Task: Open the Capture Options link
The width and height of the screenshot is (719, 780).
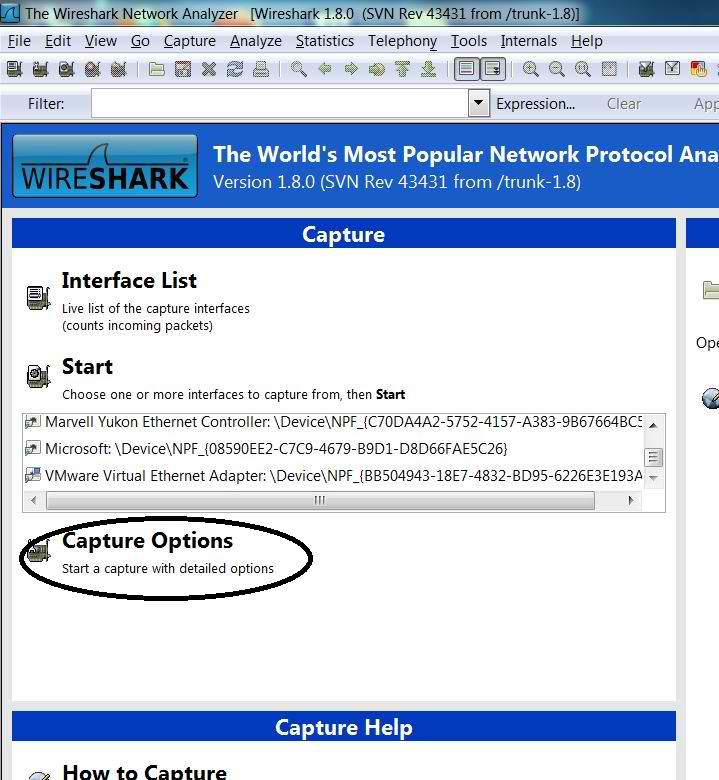Action: (147, 541)
